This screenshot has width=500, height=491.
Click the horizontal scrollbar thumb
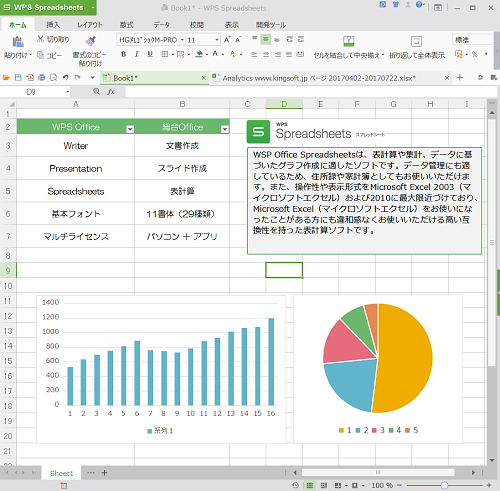(x=378, y=472)
